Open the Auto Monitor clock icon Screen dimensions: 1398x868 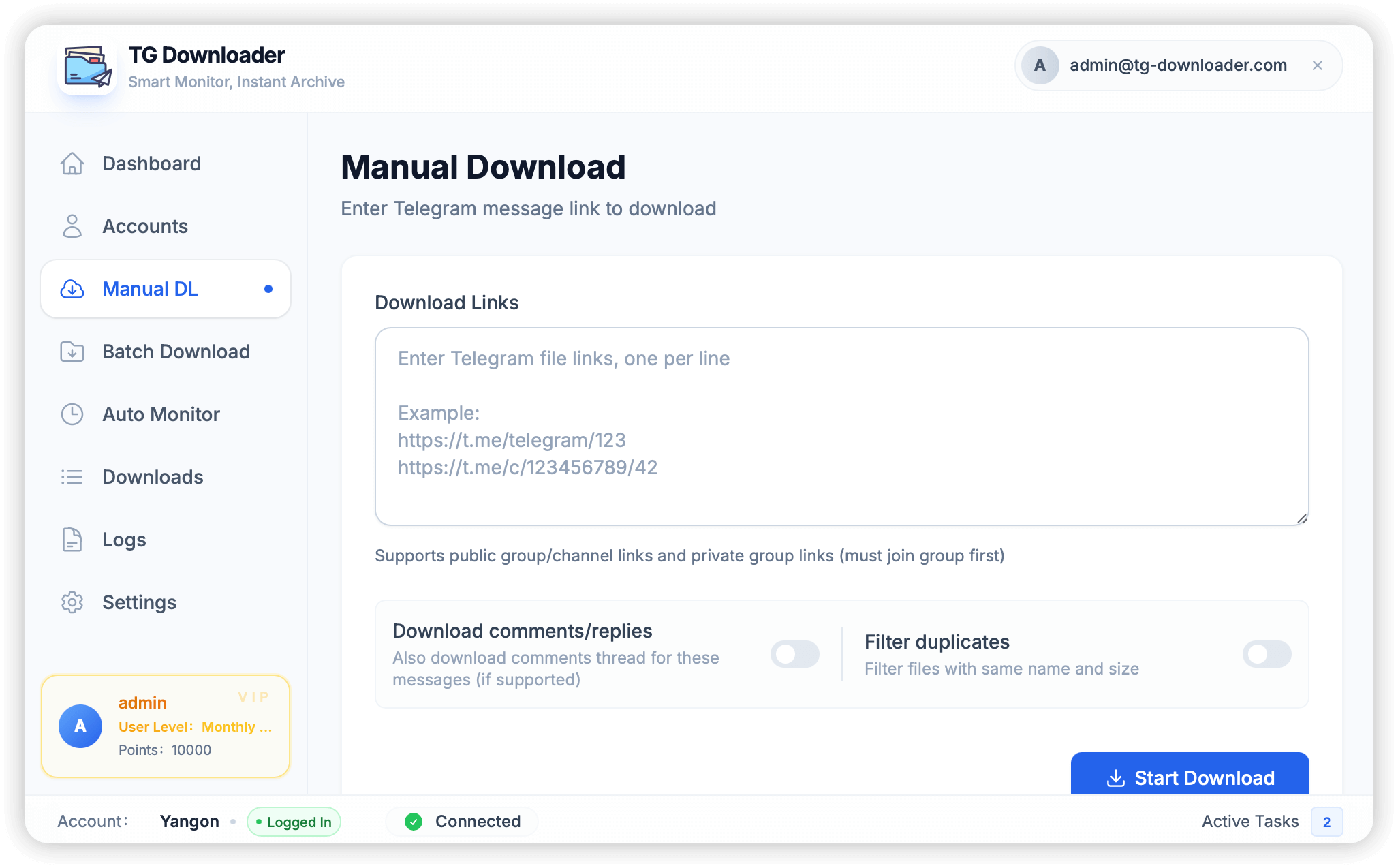tap(72, 414)
